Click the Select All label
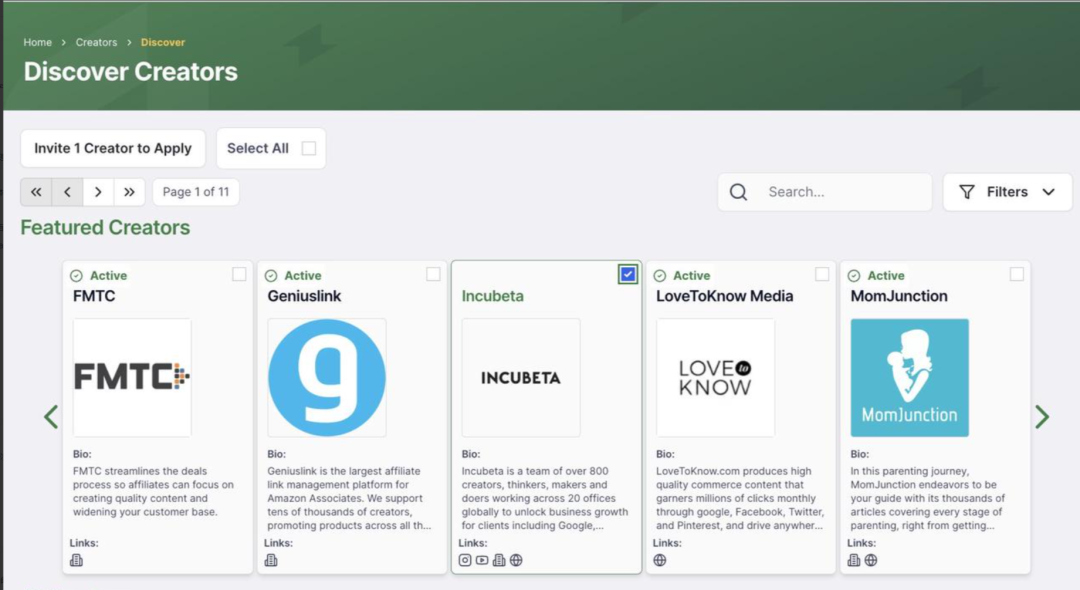1080x590 pixels. coord(258,148)
